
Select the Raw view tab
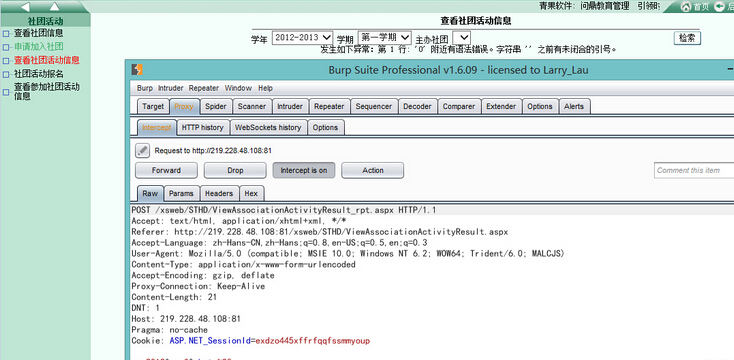(x=150, y=193)
